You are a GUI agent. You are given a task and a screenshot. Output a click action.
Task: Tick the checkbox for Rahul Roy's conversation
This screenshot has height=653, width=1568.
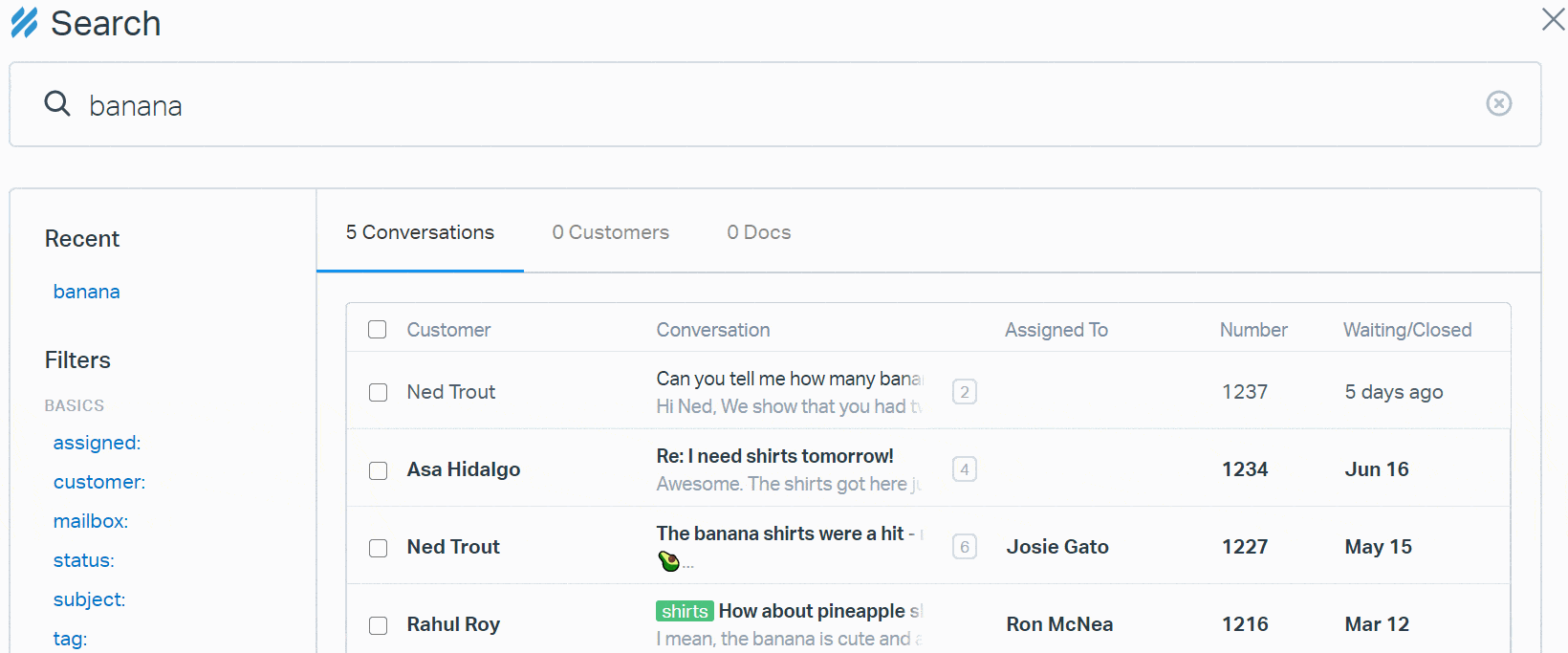pos(379,625)
